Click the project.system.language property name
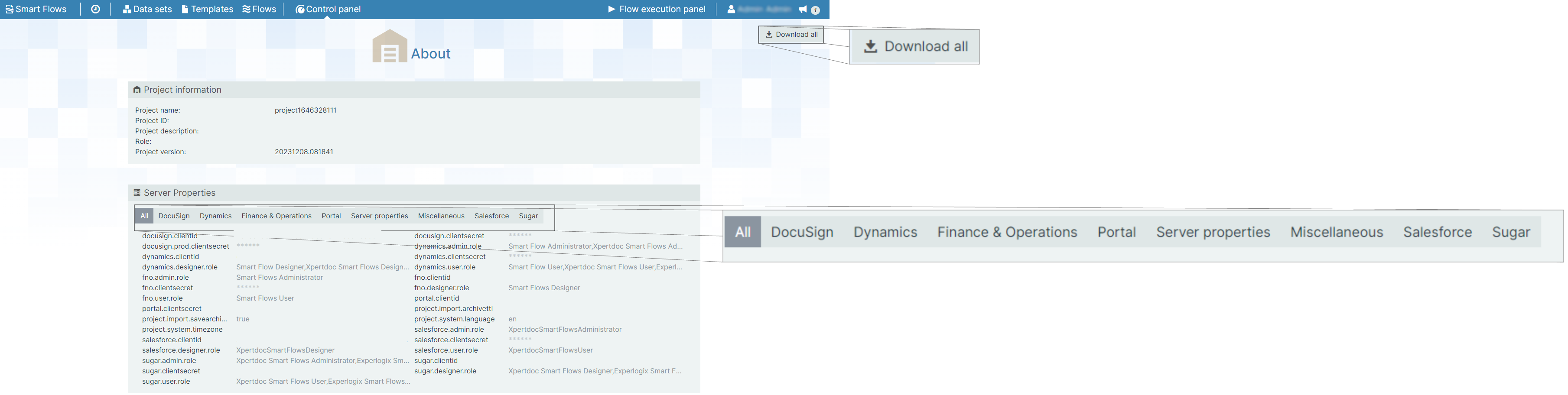Screen dimensions: 1568x395 pos(455,319)
